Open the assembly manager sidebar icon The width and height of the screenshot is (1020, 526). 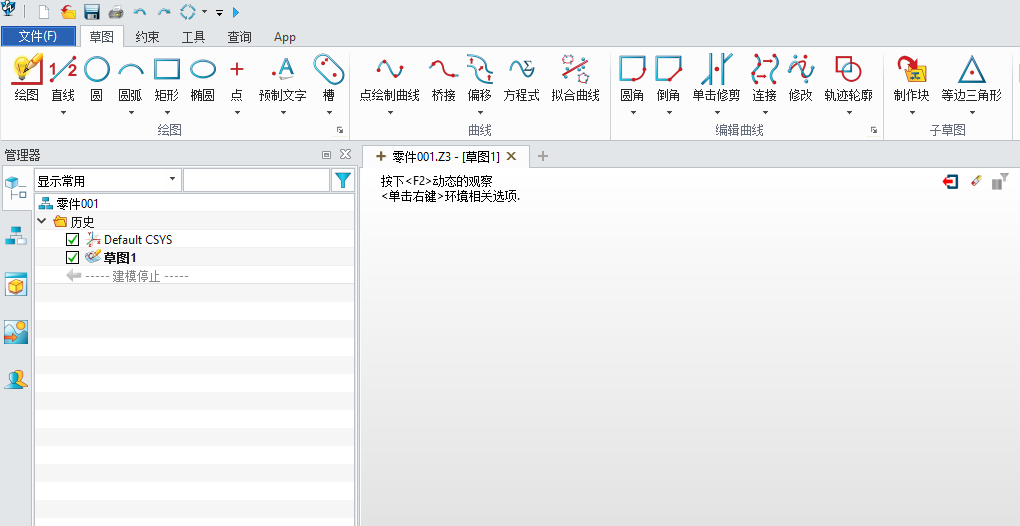pos(16,235)
